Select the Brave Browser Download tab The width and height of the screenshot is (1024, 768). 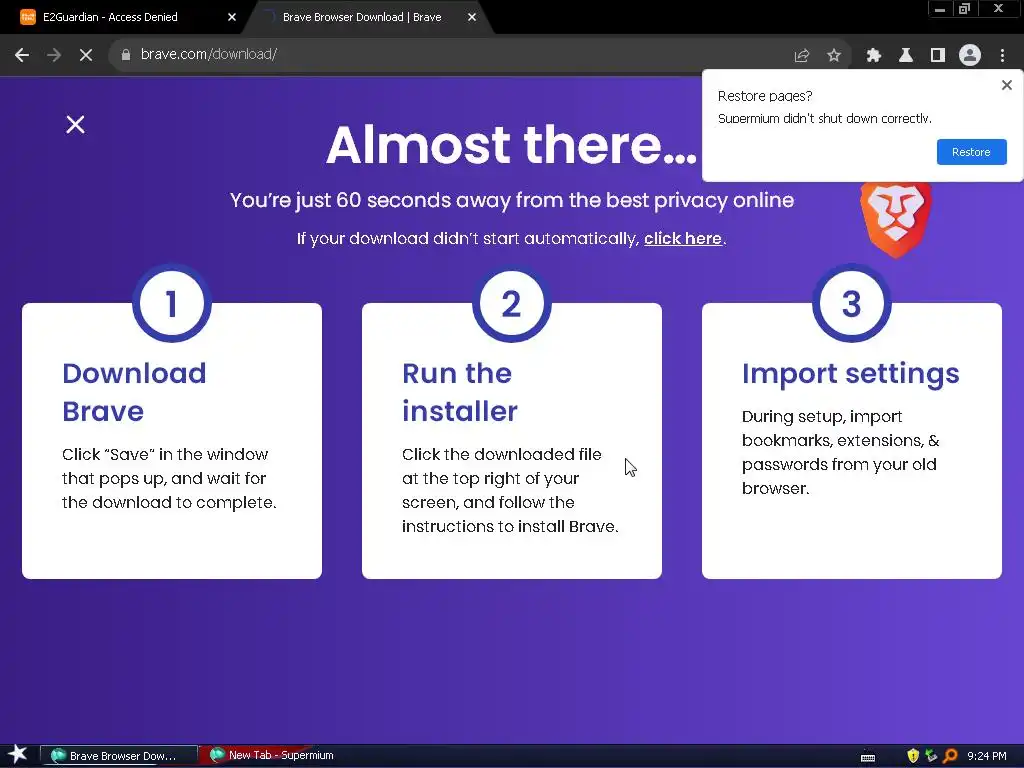pyautogui.click(x=362, y=17)
